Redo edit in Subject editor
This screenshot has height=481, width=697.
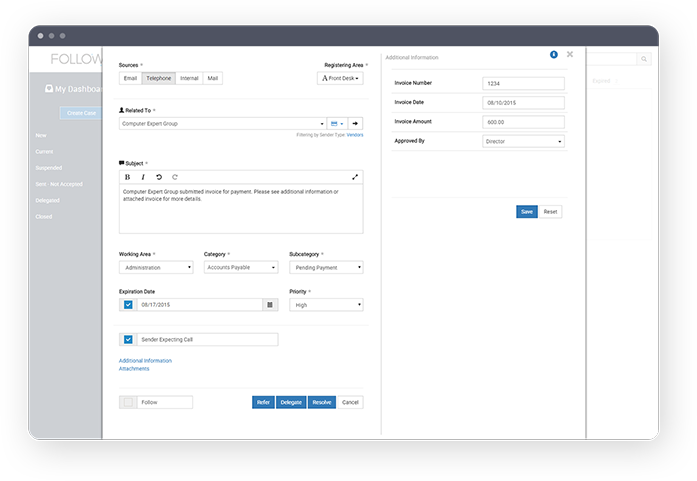tap(175, 177)
